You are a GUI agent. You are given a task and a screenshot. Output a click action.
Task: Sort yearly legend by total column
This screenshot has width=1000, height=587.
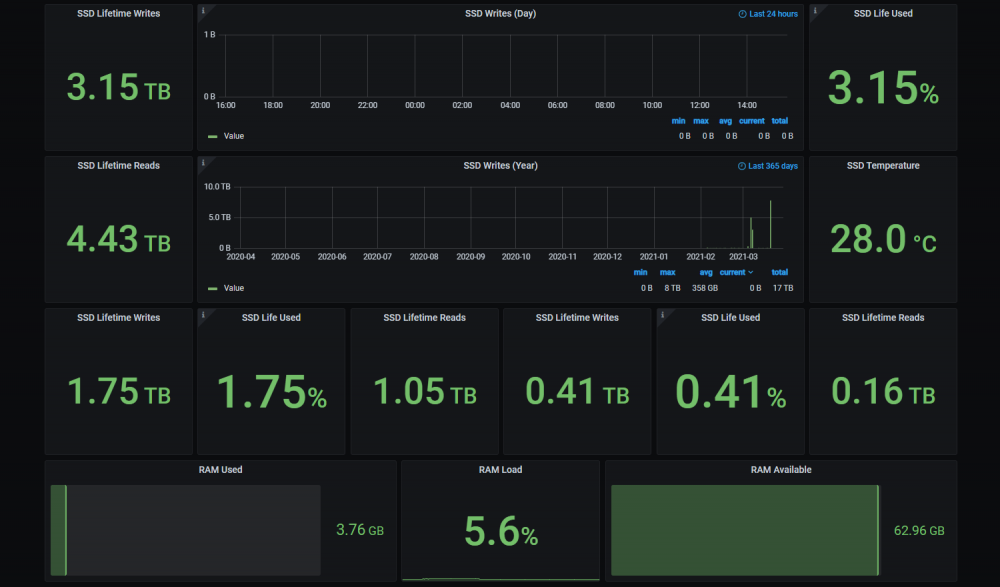tap(779, 272)
